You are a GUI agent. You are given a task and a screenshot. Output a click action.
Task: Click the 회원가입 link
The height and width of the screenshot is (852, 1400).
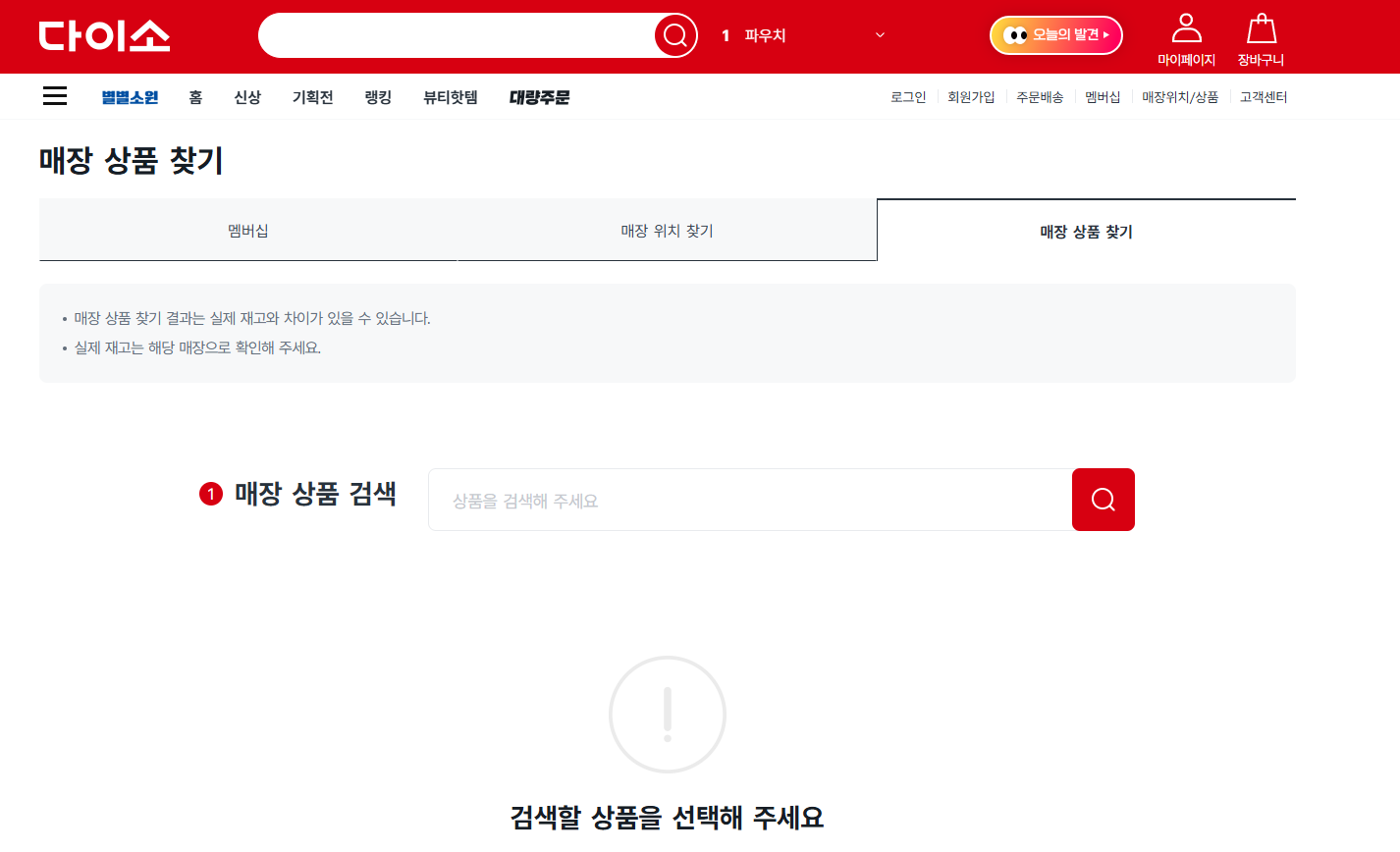[971, 96]
